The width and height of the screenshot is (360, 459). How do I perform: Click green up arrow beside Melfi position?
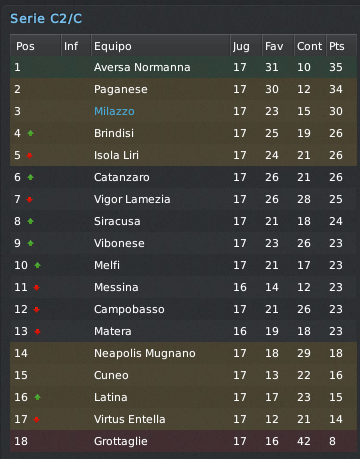[37, 265]
